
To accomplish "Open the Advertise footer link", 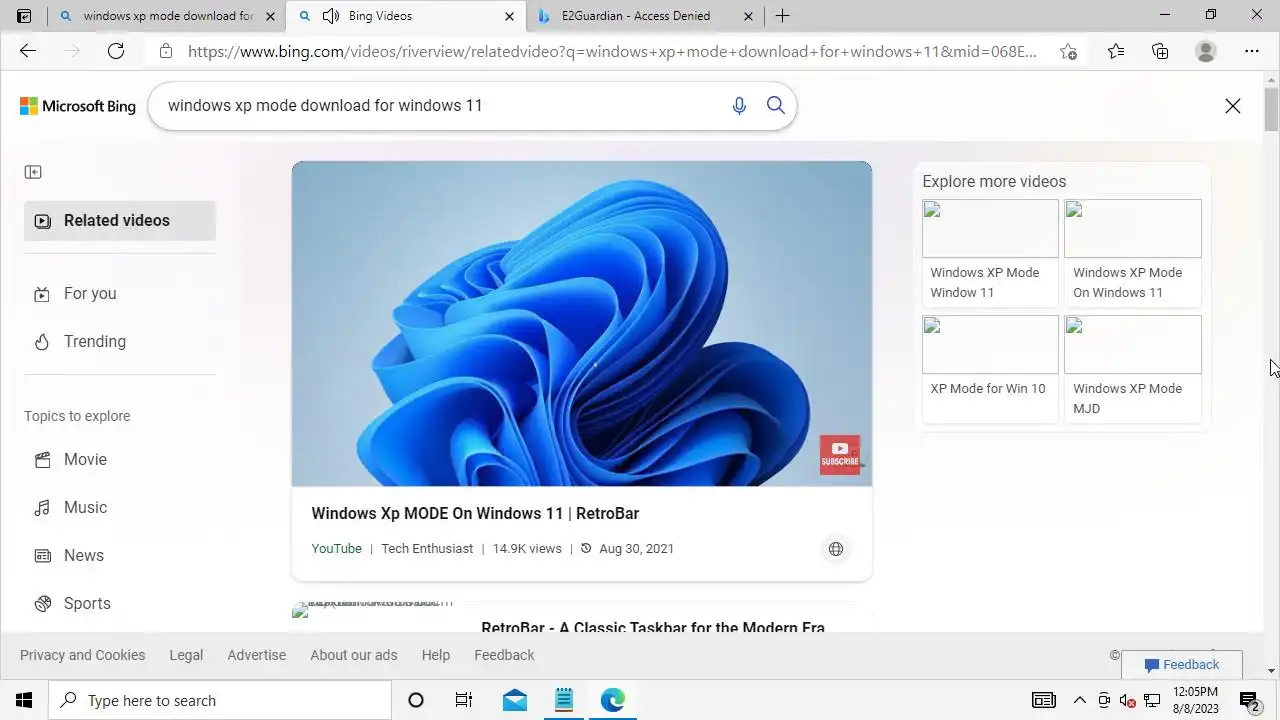I will pos(257,655).
